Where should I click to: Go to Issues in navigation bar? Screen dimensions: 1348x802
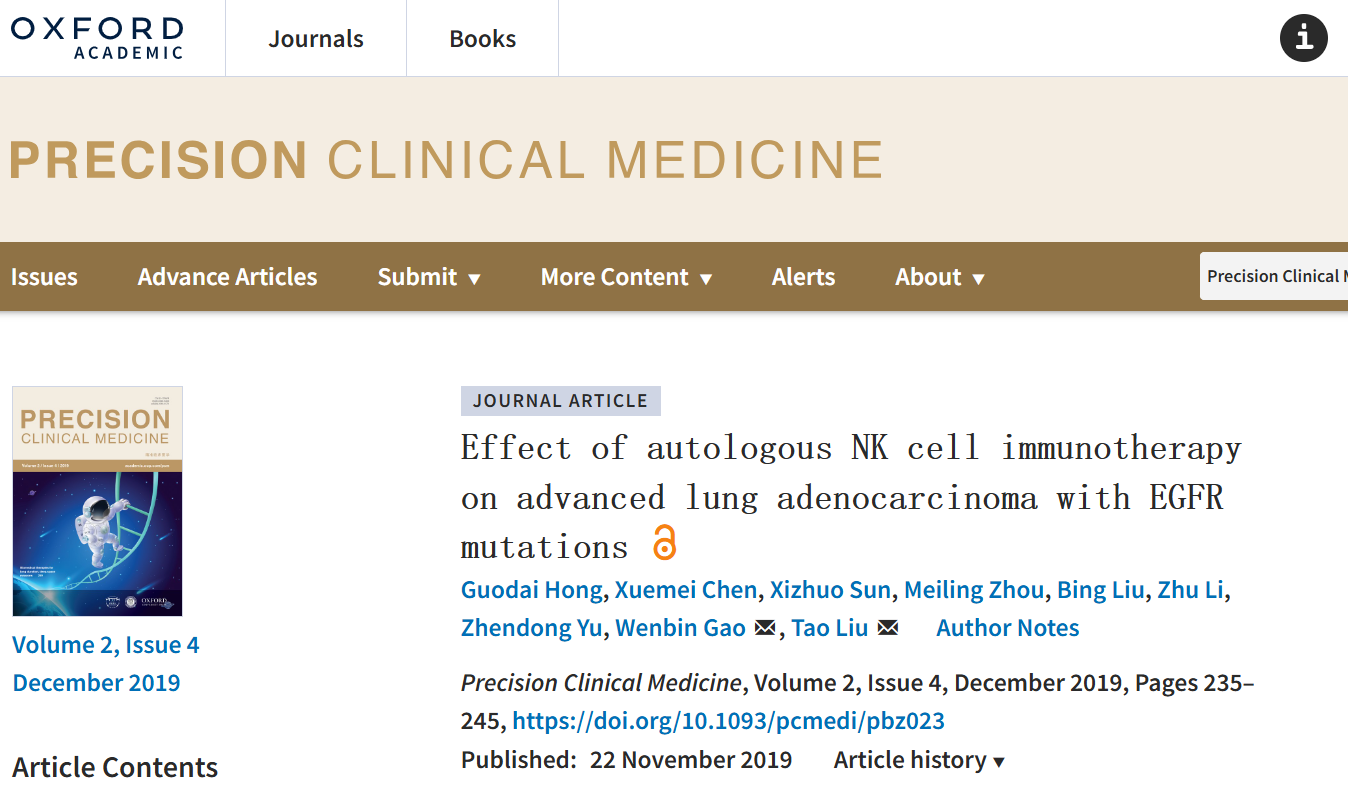pos(44,277)
